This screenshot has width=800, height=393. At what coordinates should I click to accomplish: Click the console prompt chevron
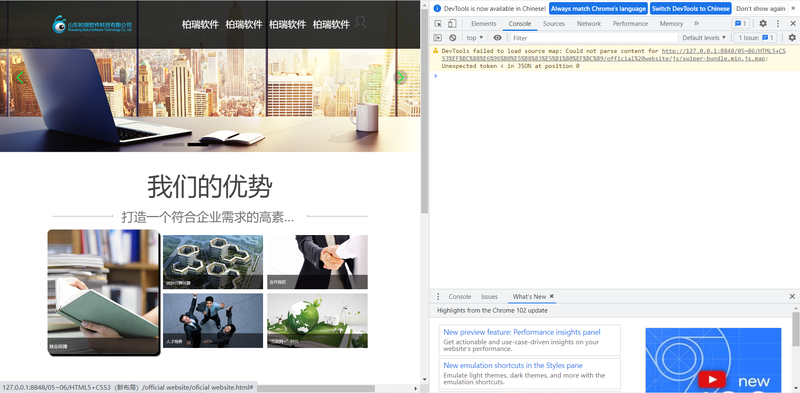[x=436, y=76]
